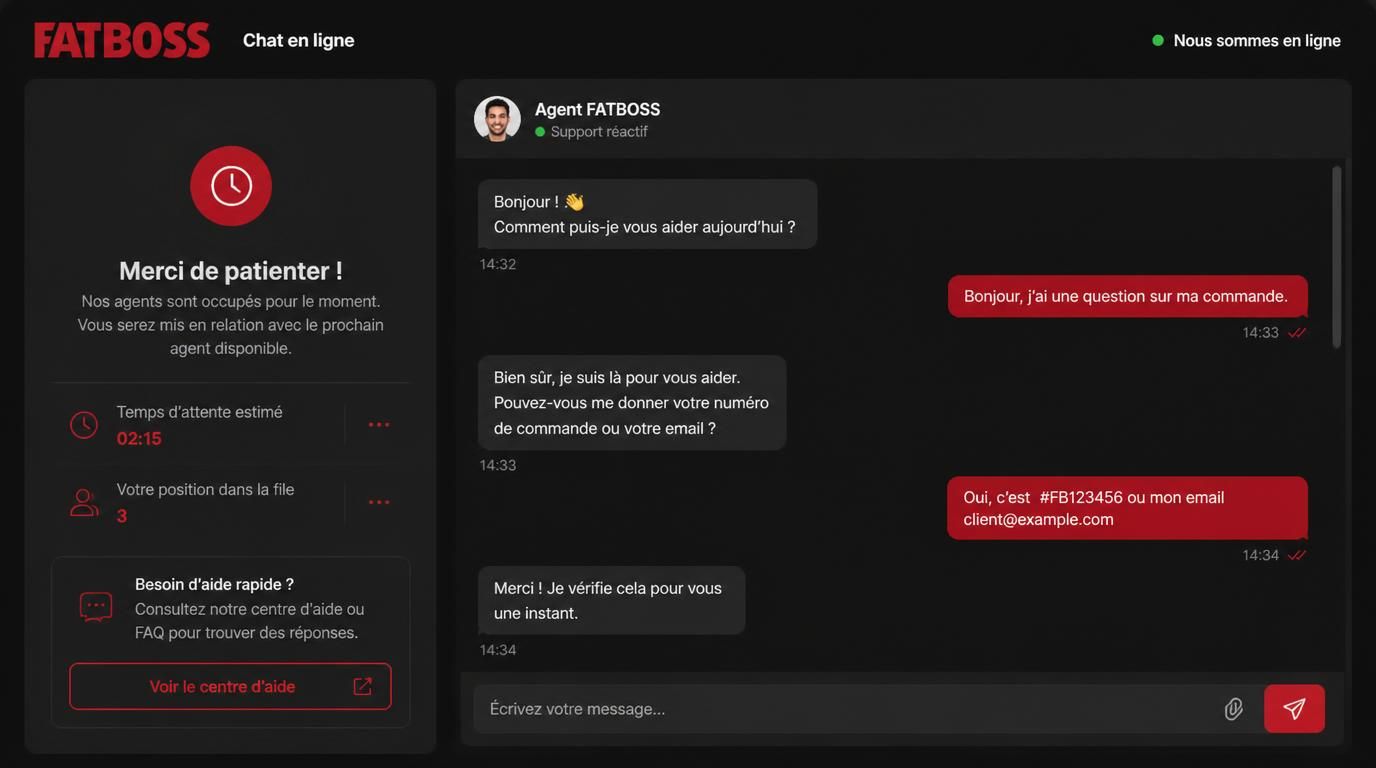Click the 14:32 message timestamp
1376x768 pixels.
click(x=498, y=264)
